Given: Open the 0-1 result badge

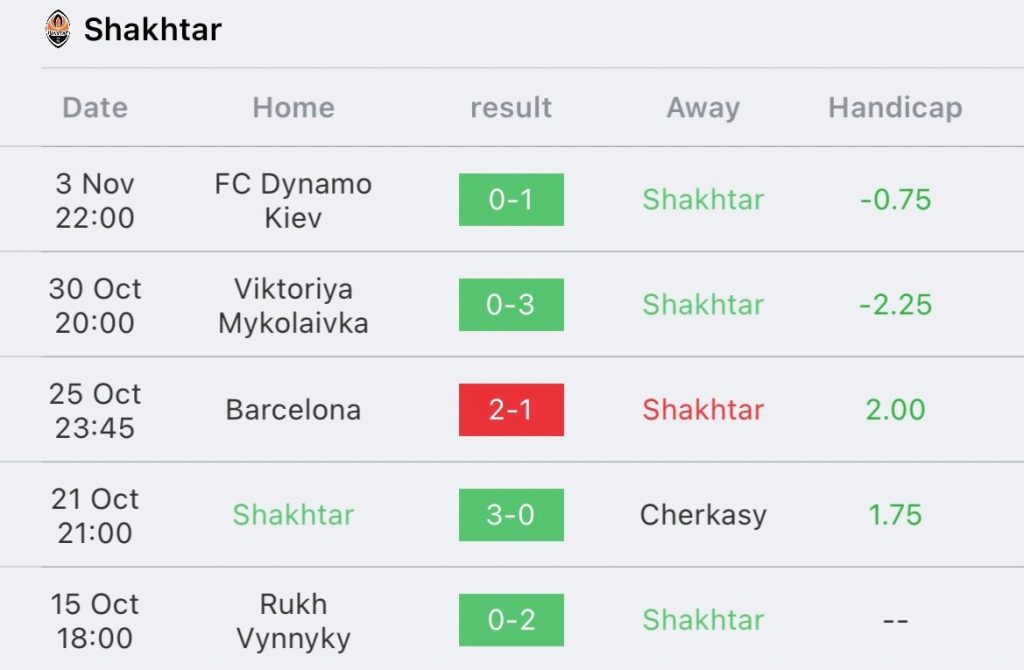Looking at the screenshot, I should 511,200.
